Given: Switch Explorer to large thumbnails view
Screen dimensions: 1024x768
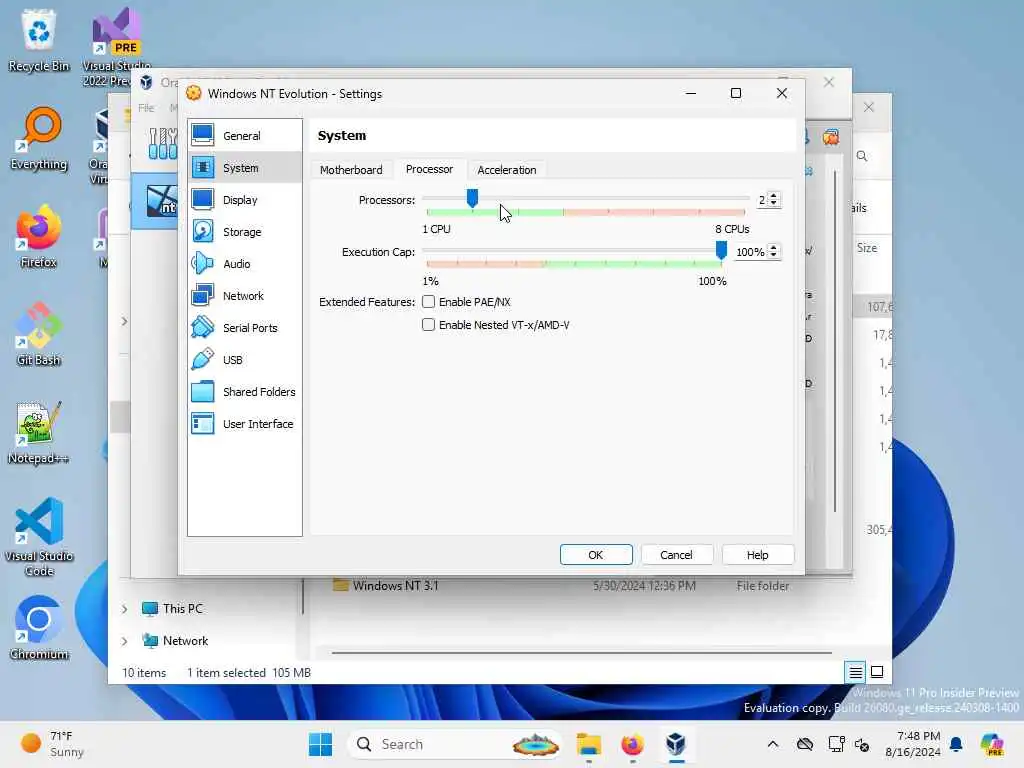Looking at the screenshot, I should (x=877, y=672).
